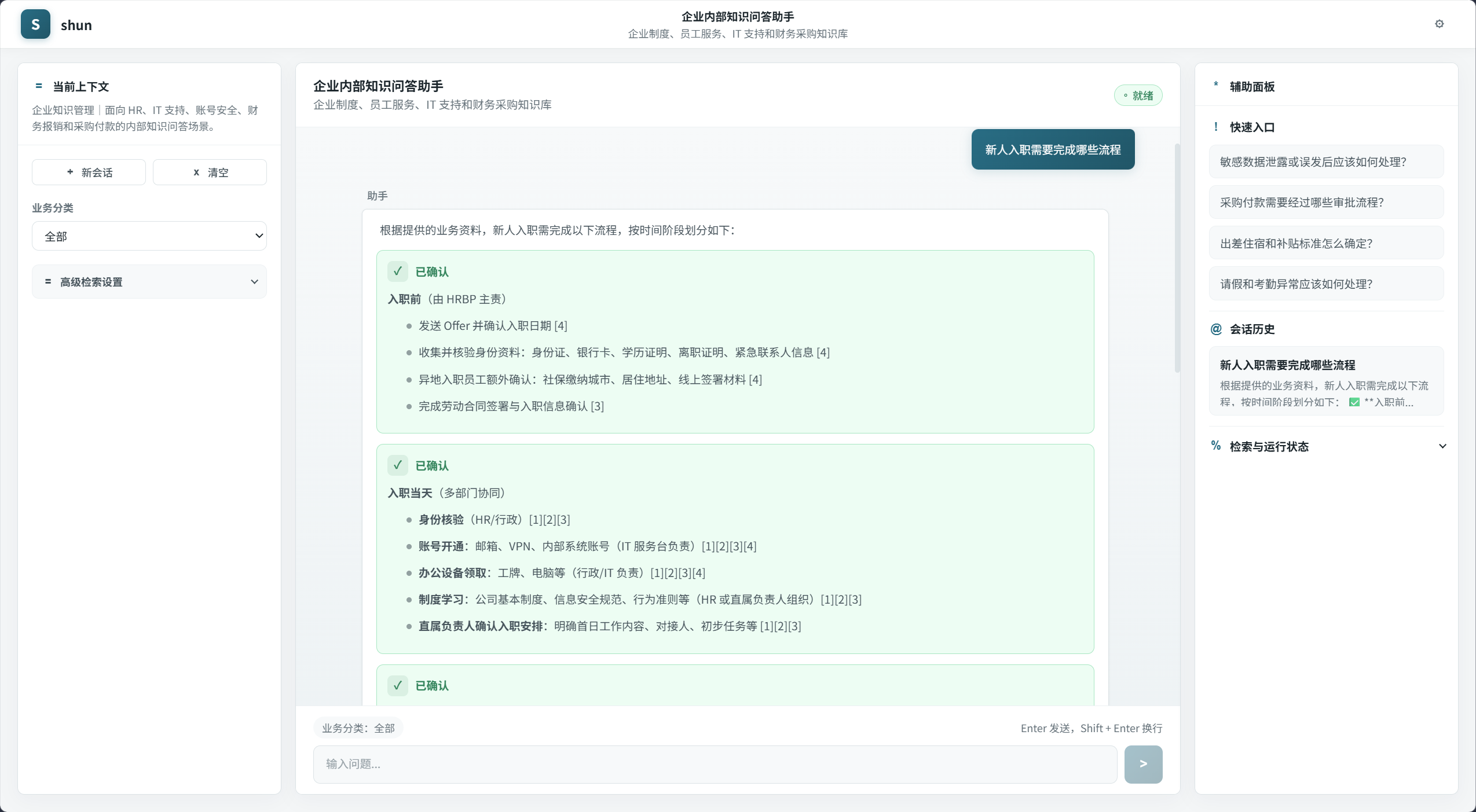The height and width of the screenshot is (812, 1476).
Task: Select quick entry 请假和考勤异常应该如何处理?
Action: [x=1326, y=284]
